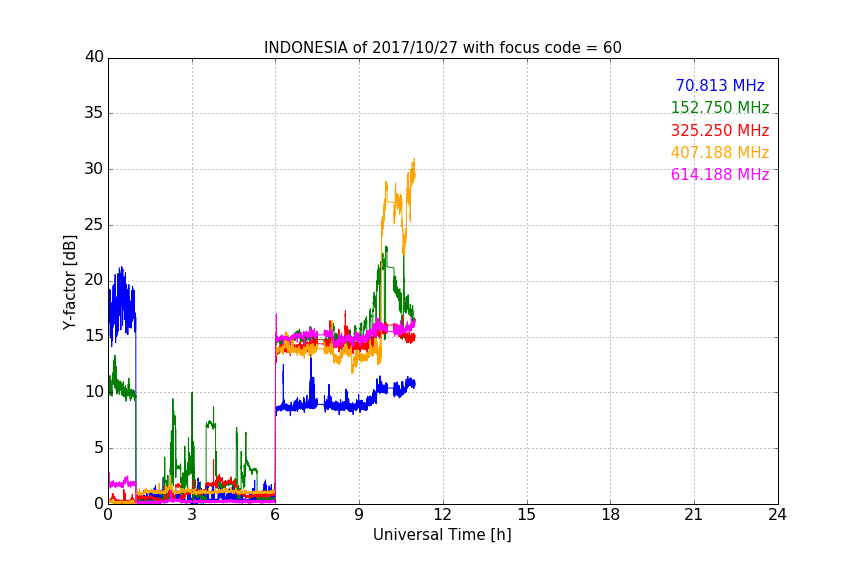The width and height of the screenshot is (864, 576).
Task: Click the x-axis tick value 9
Action: pos(359,515)
